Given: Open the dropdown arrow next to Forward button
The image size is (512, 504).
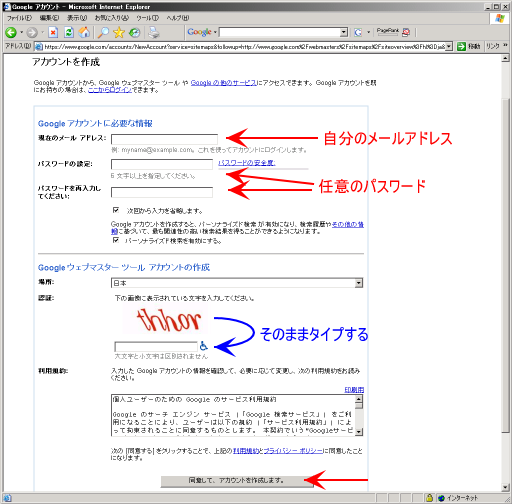Looking at the screenshot, I should point(42,32).
